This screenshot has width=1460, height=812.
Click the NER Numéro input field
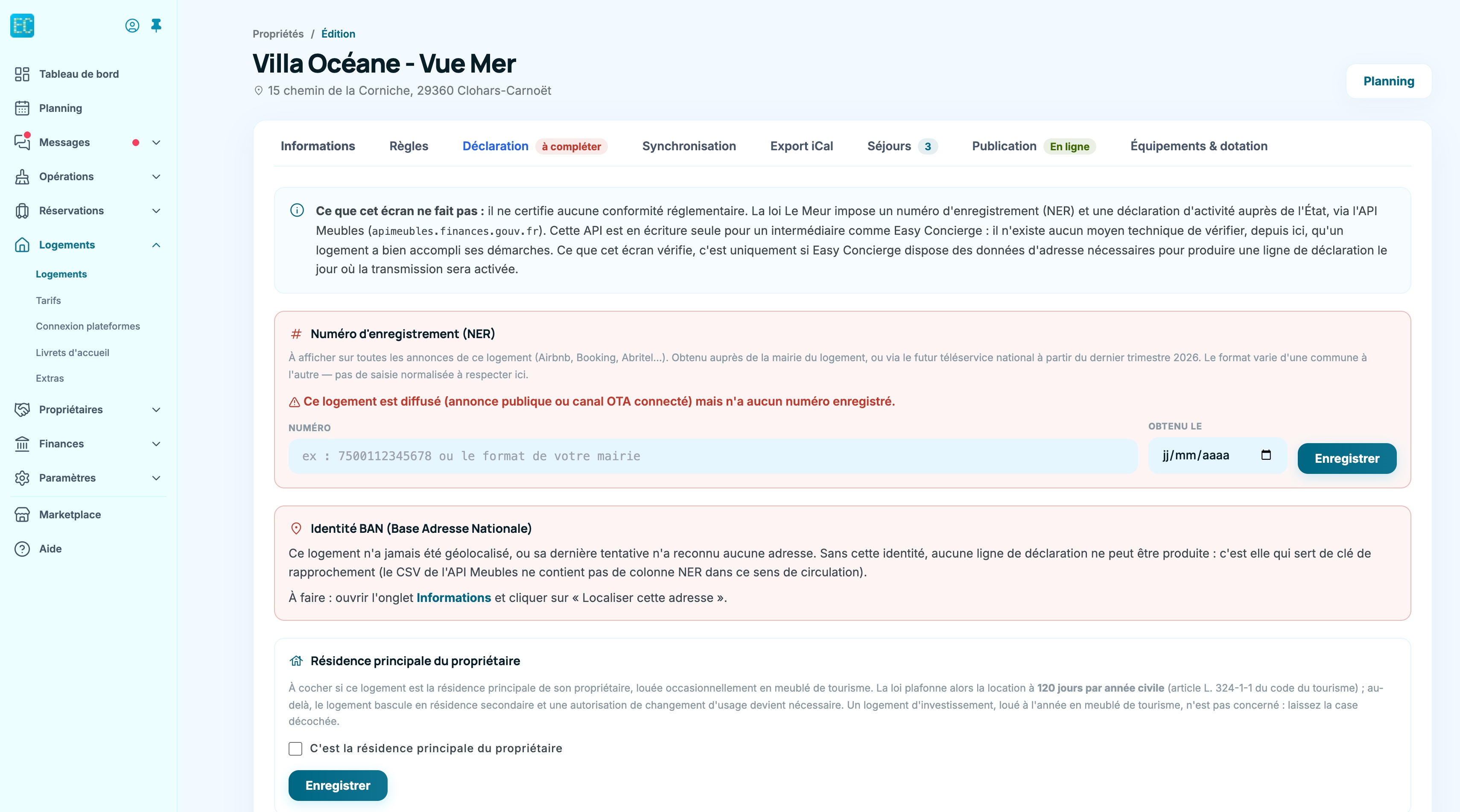click(x=712, y=456)
